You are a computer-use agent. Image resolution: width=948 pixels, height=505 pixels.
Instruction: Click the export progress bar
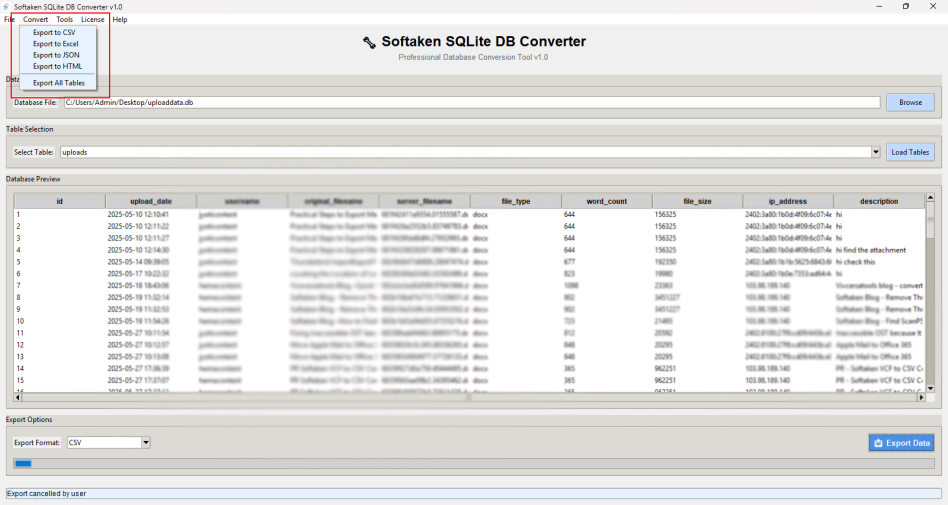(x=473, y=464)
